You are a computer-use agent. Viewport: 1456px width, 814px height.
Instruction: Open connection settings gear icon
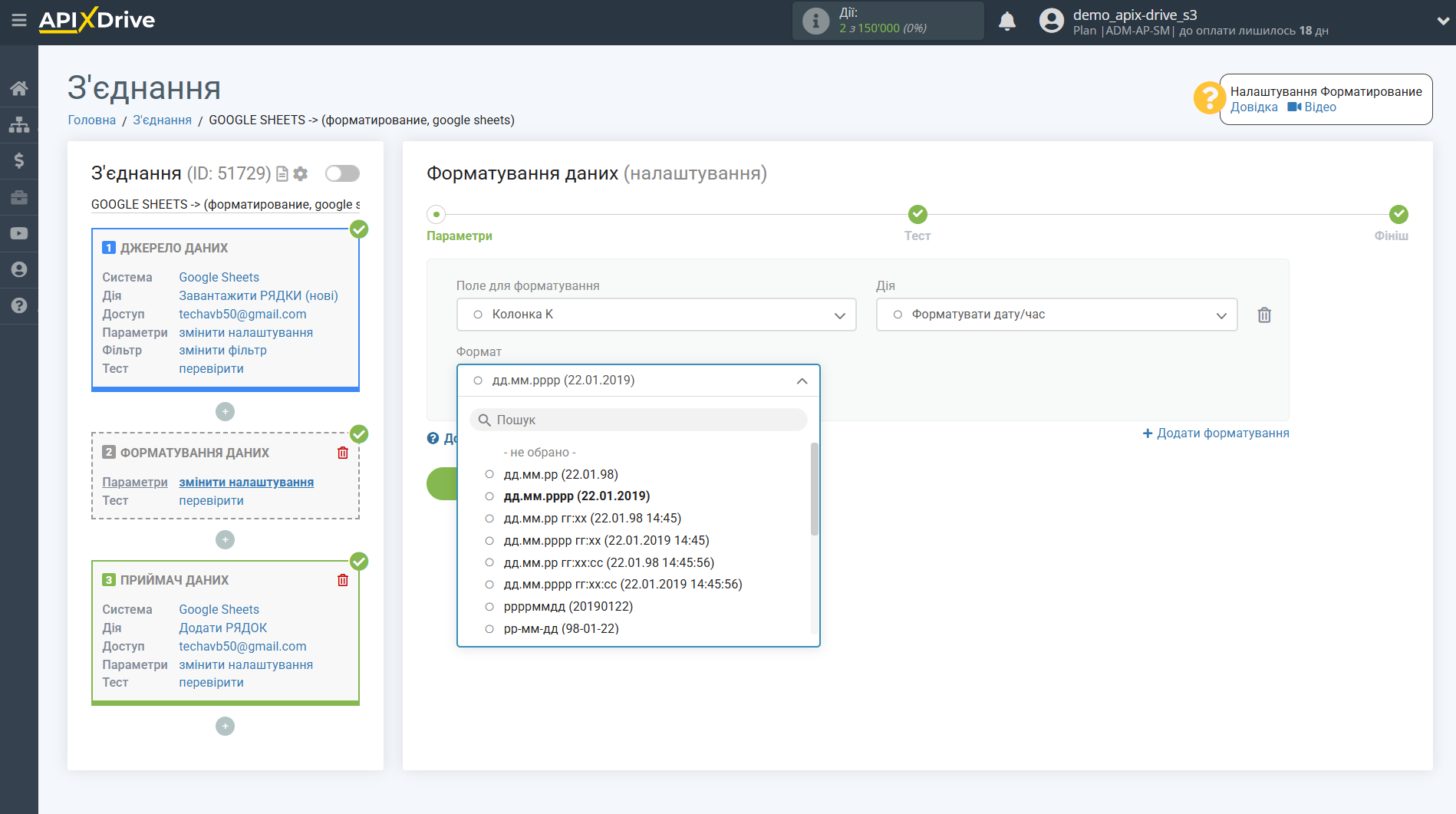click(x=301, y=174)
